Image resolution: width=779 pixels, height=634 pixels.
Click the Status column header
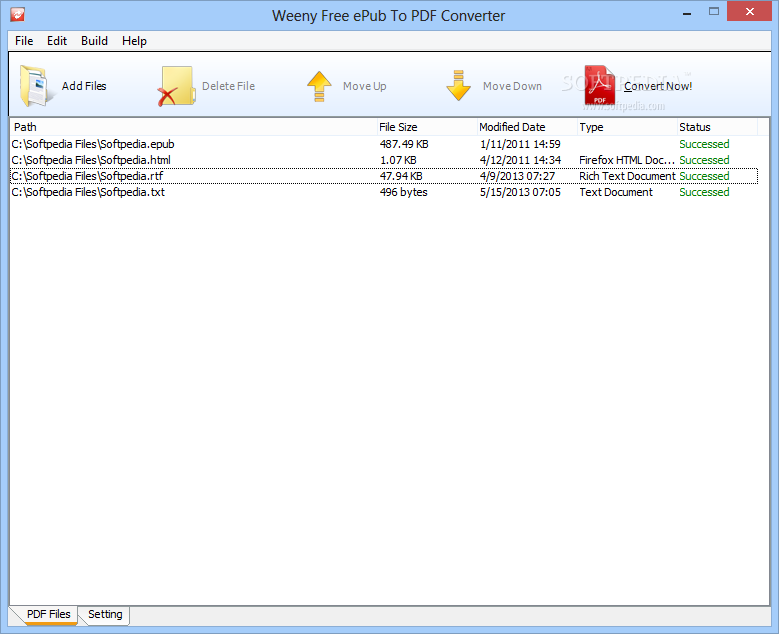[x=717, y=127]
